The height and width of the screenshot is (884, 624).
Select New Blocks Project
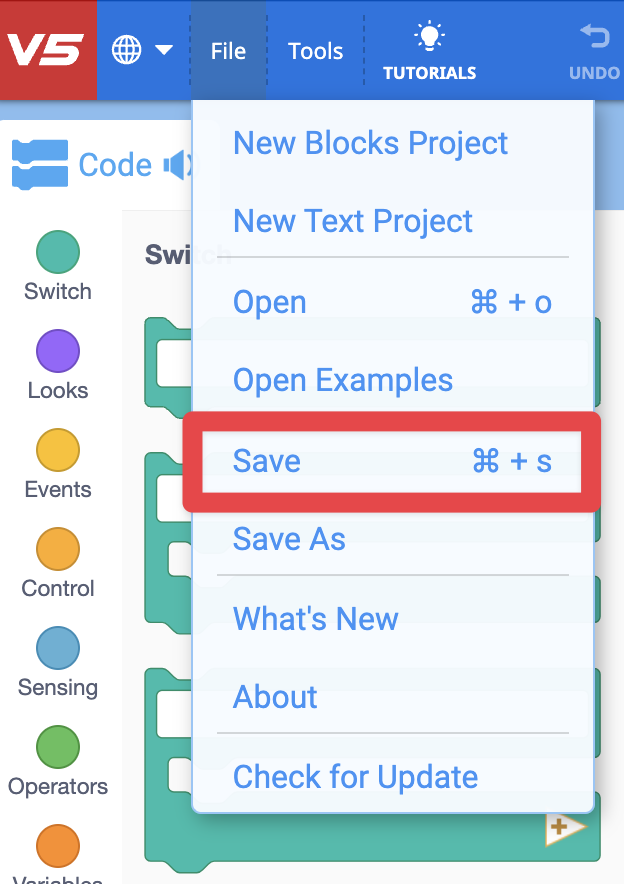(x=370, y=143)
